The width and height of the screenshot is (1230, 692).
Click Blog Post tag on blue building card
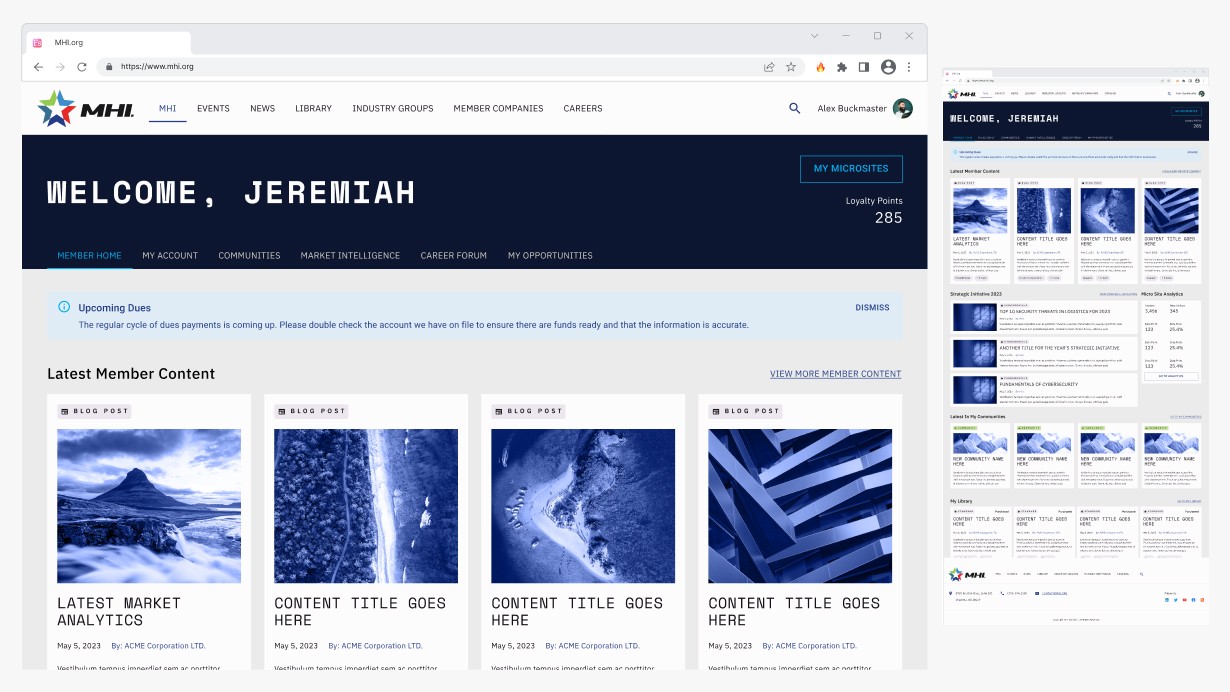pos(745,411)
